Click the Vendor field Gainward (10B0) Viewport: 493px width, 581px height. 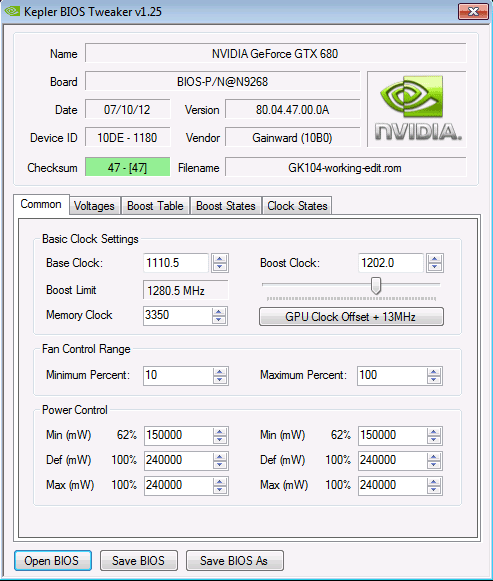292,137
